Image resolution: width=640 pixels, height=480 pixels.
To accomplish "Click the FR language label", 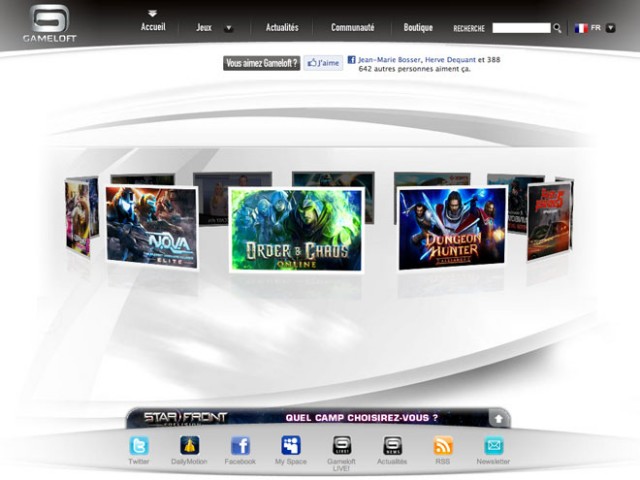I will point(596,28).
